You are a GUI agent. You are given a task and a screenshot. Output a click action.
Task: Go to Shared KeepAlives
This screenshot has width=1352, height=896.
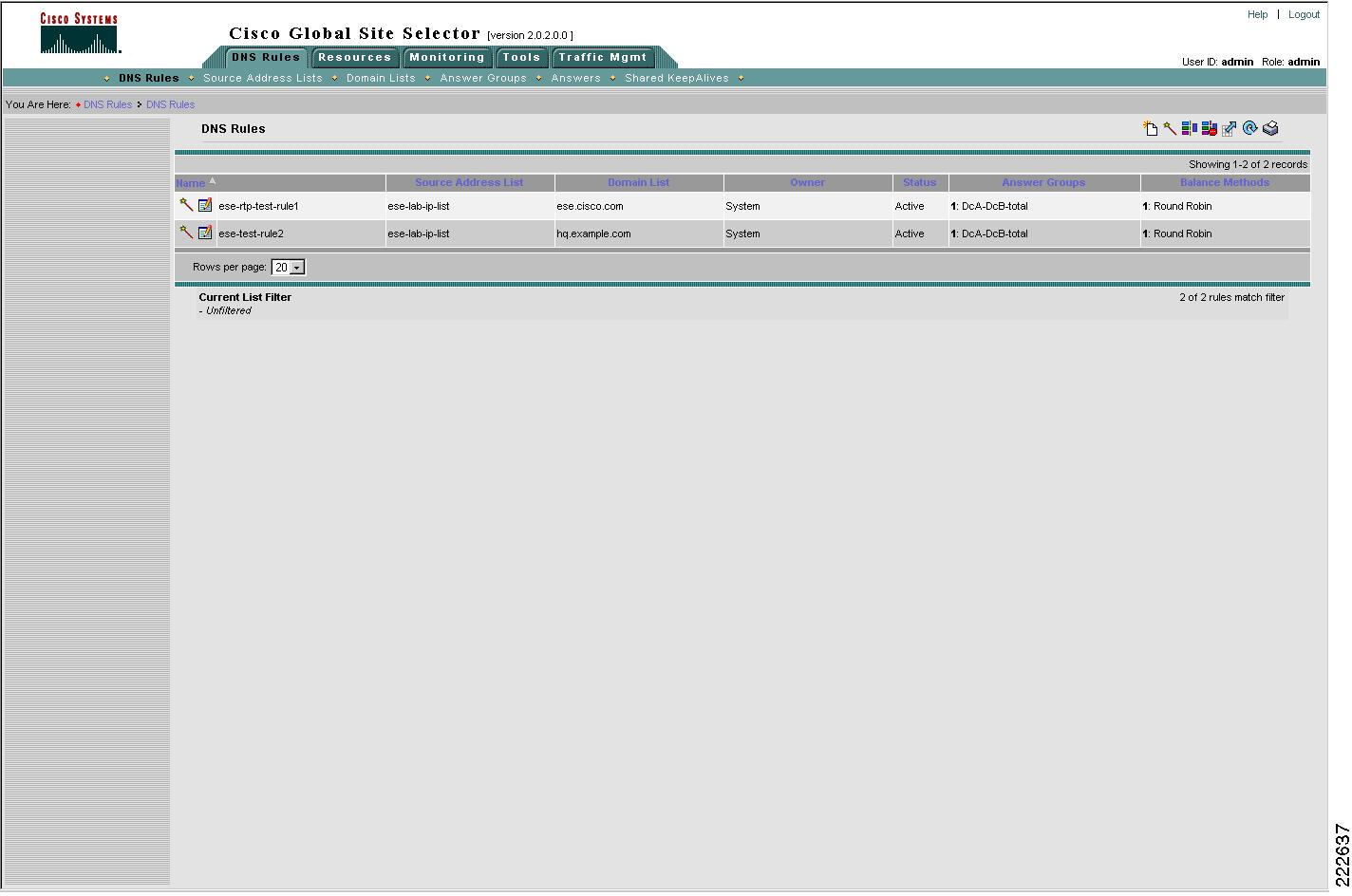click(x=677, y=78)
